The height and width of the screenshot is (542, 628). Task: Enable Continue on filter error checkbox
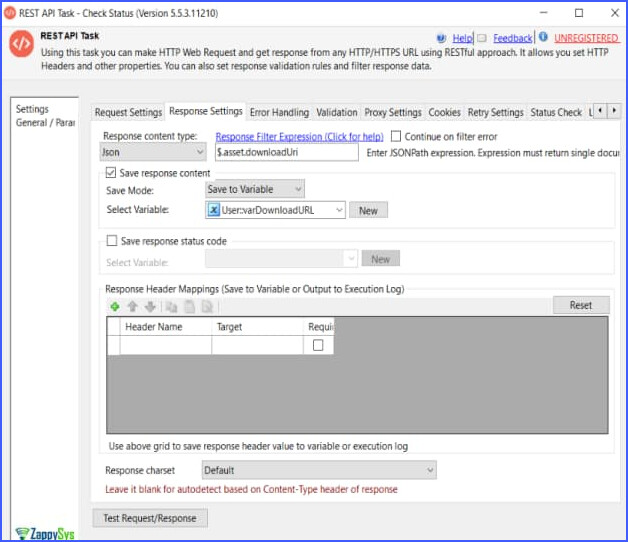[396, 136]
